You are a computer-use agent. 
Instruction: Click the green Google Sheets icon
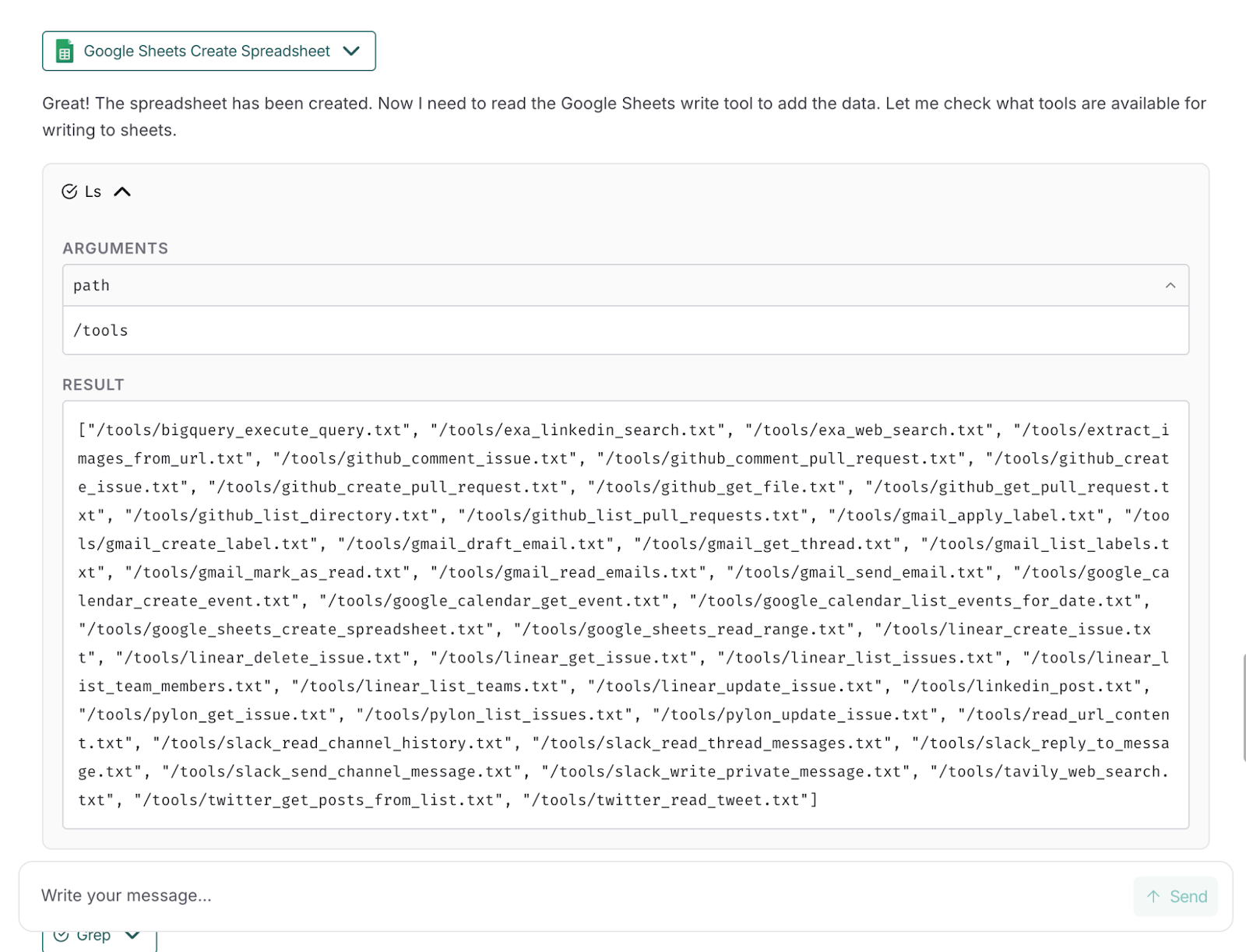(x=65, y=51)
